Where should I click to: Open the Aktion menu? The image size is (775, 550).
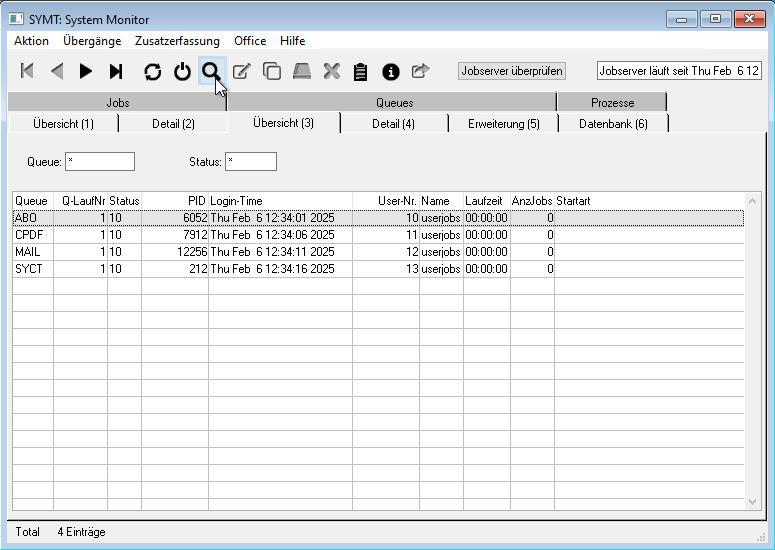[31, 41]
